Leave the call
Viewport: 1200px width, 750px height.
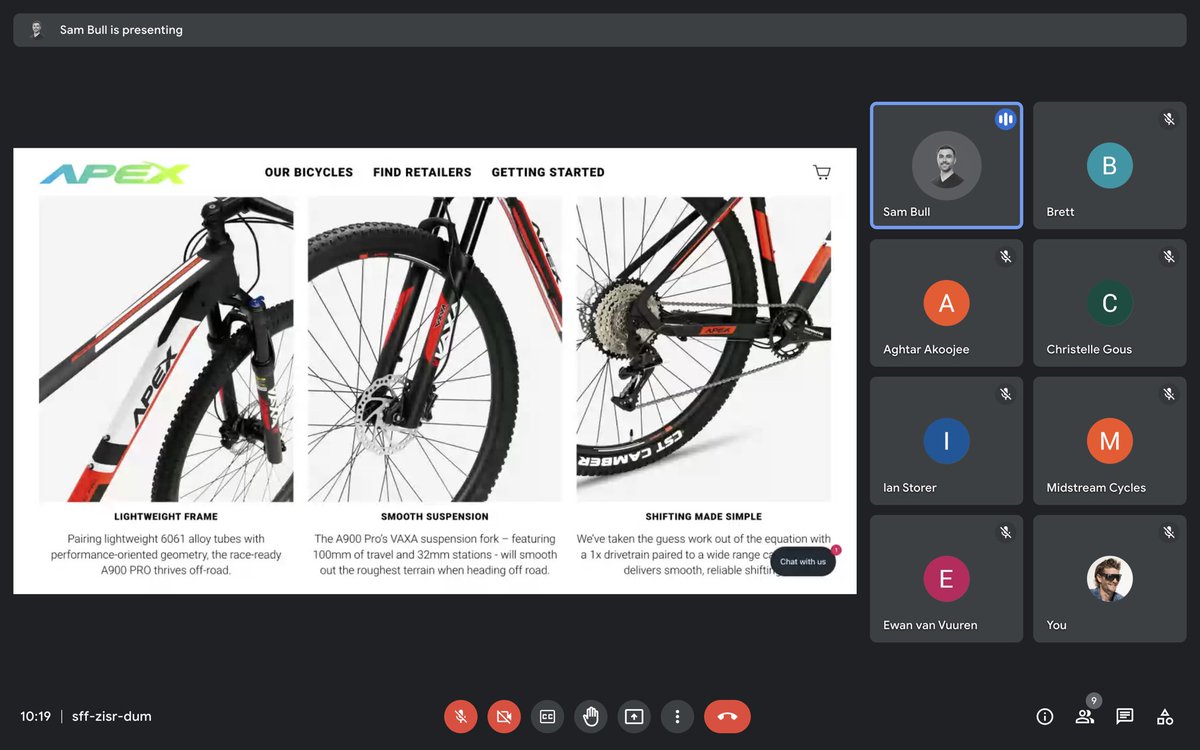click(x=727, y=716)
